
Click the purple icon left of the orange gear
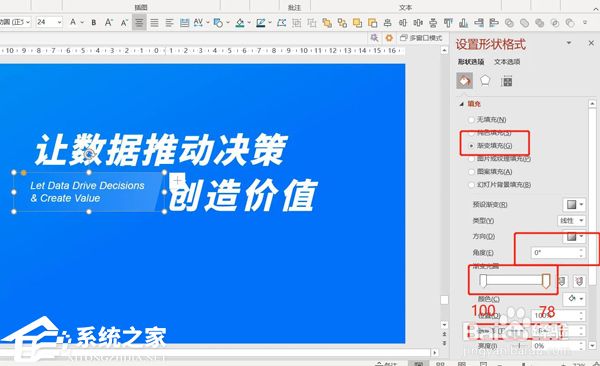pos(374,38)
